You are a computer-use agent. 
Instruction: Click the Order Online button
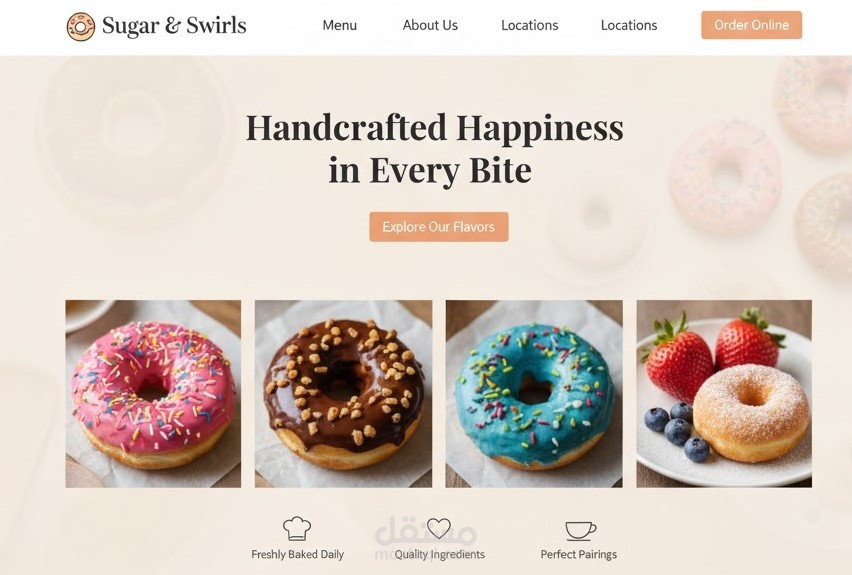pyautogui.click(x=751, y=25)
